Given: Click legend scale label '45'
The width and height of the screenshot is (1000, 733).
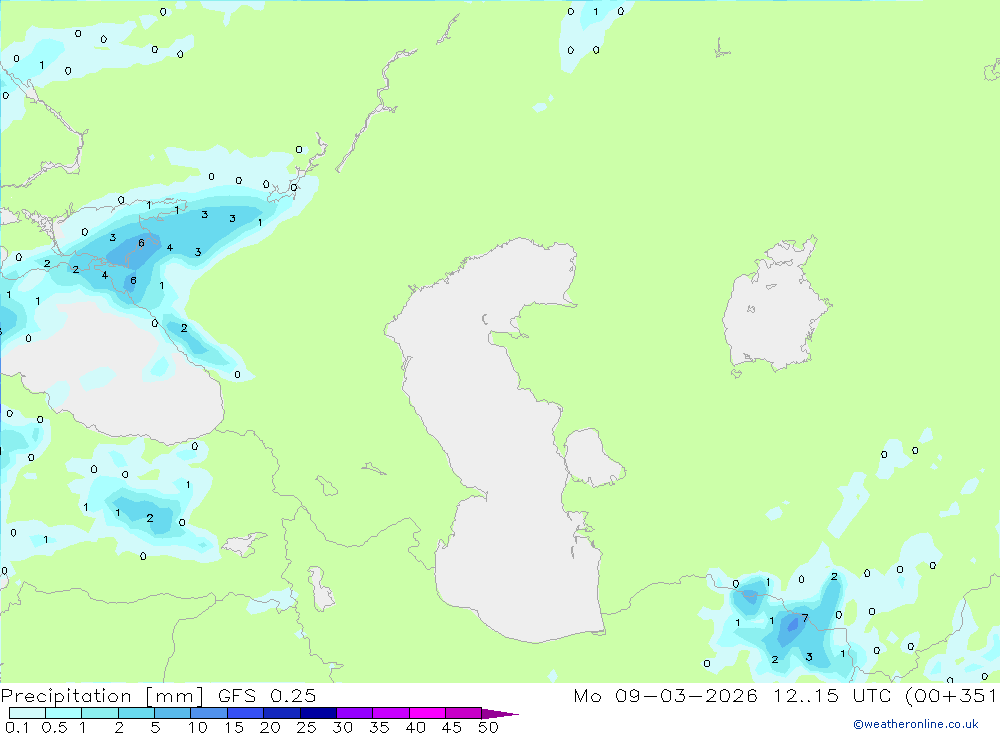Looking at the screenshot, I should [452, 727].
